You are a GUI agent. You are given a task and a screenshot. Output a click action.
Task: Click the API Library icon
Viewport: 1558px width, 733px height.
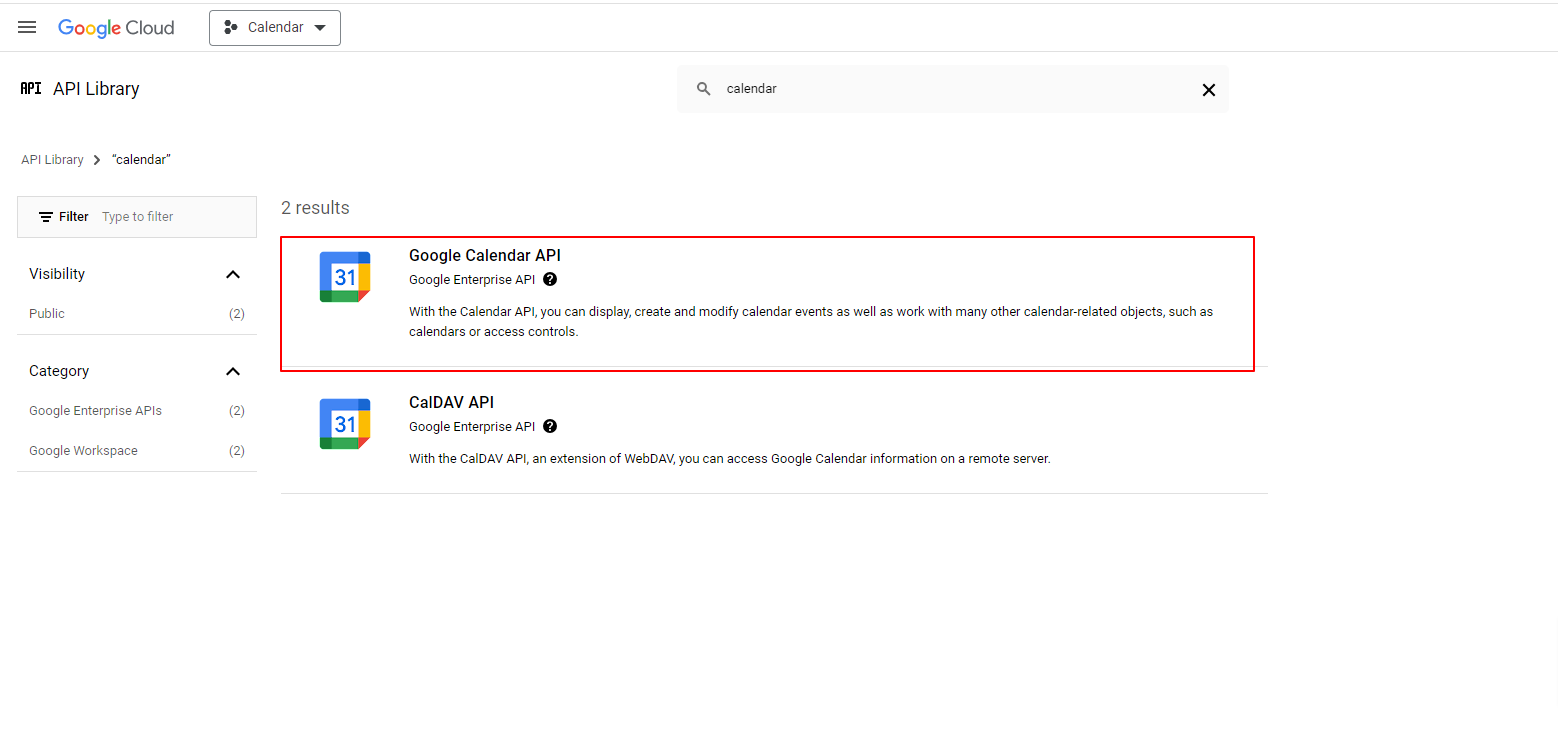click(x=31, y=88)
